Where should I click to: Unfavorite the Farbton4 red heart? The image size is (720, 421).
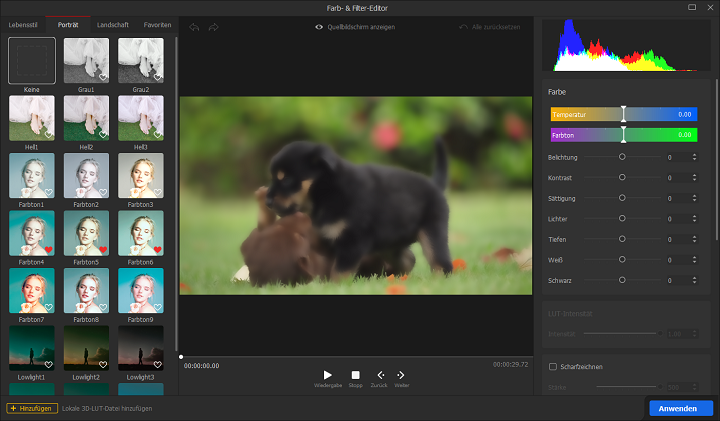click(x=49, y=250)
